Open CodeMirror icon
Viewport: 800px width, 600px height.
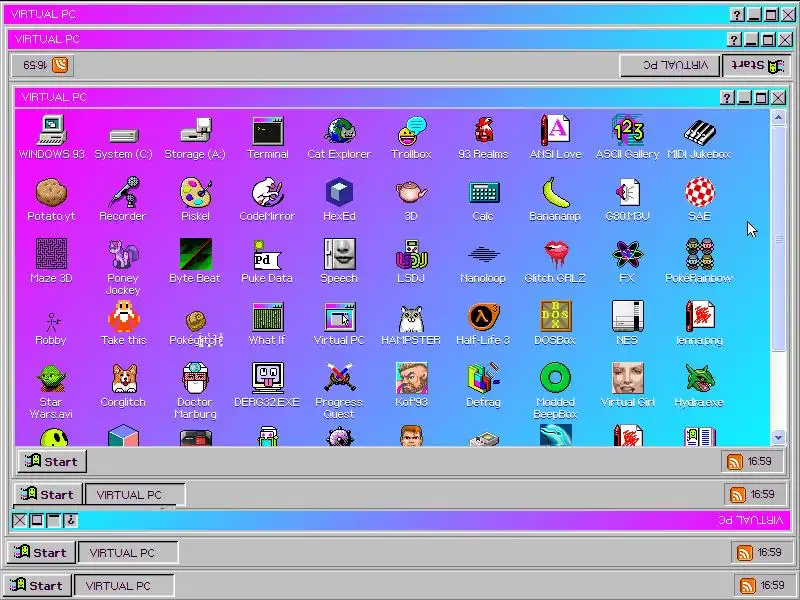tap(268, 192)
